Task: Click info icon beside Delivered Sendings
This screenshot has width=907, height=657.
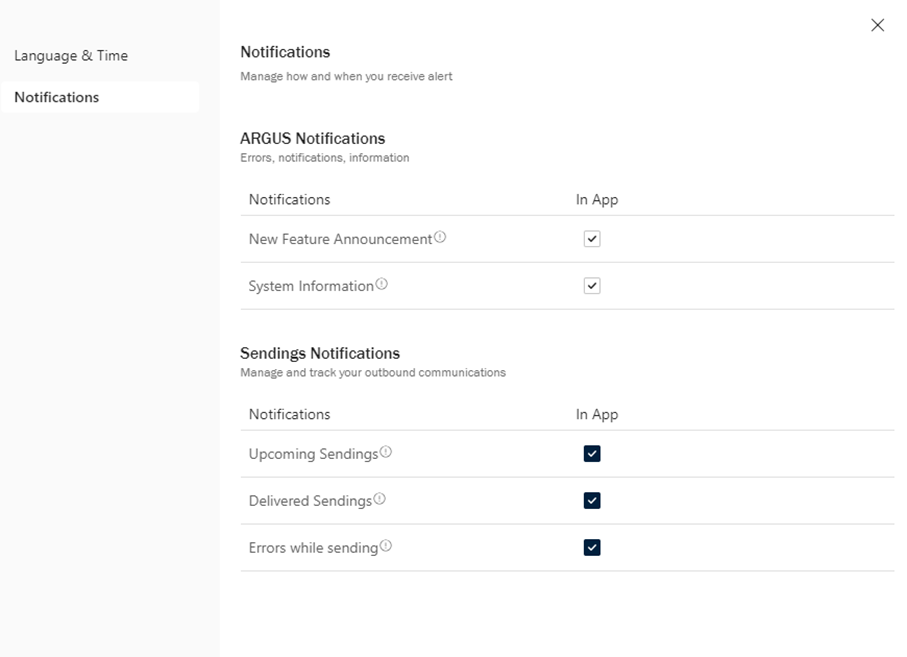Action: (380, 499)
